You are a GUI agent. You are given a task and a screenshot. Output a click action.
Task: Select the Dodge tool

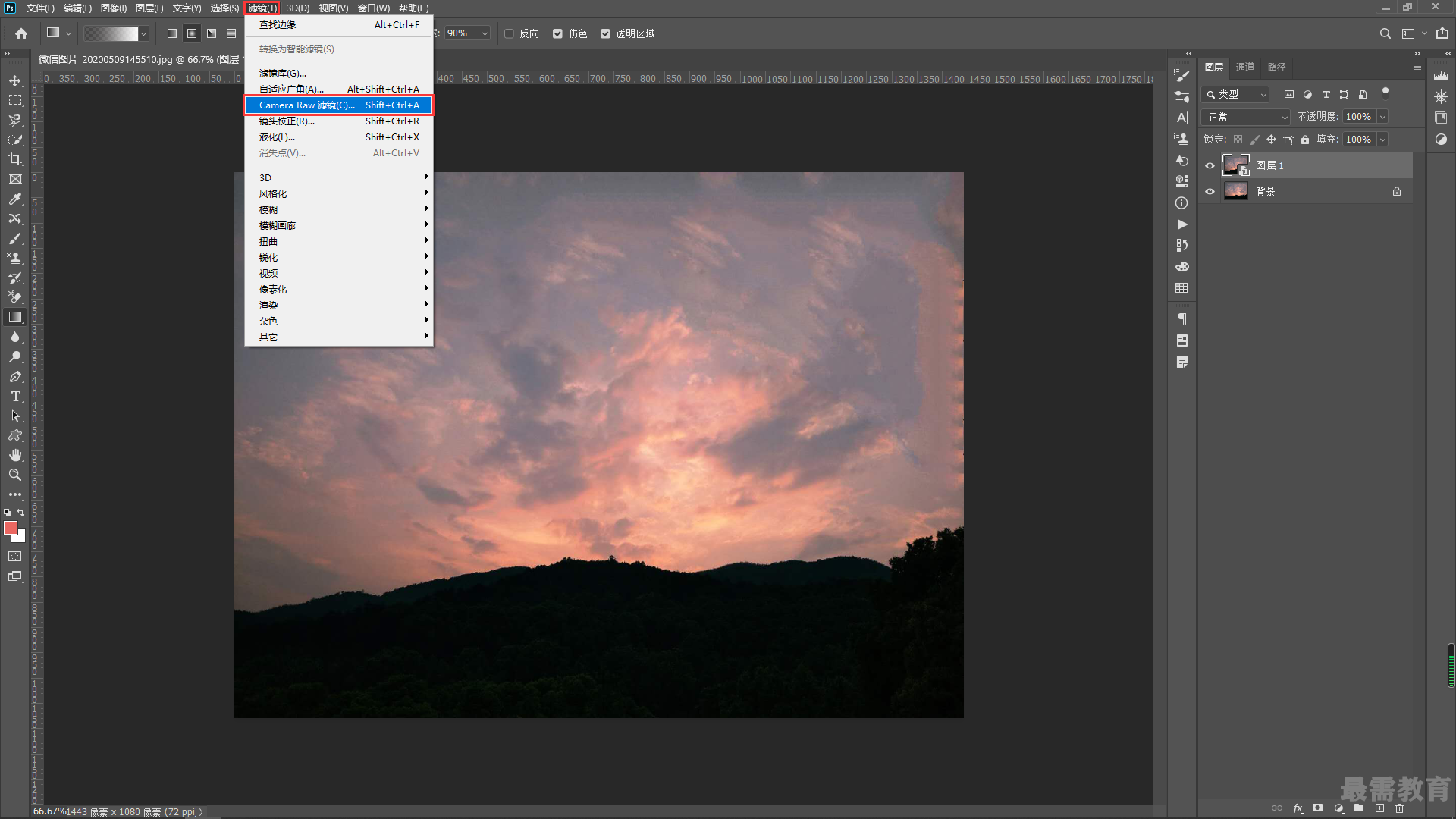pos(15,356)
